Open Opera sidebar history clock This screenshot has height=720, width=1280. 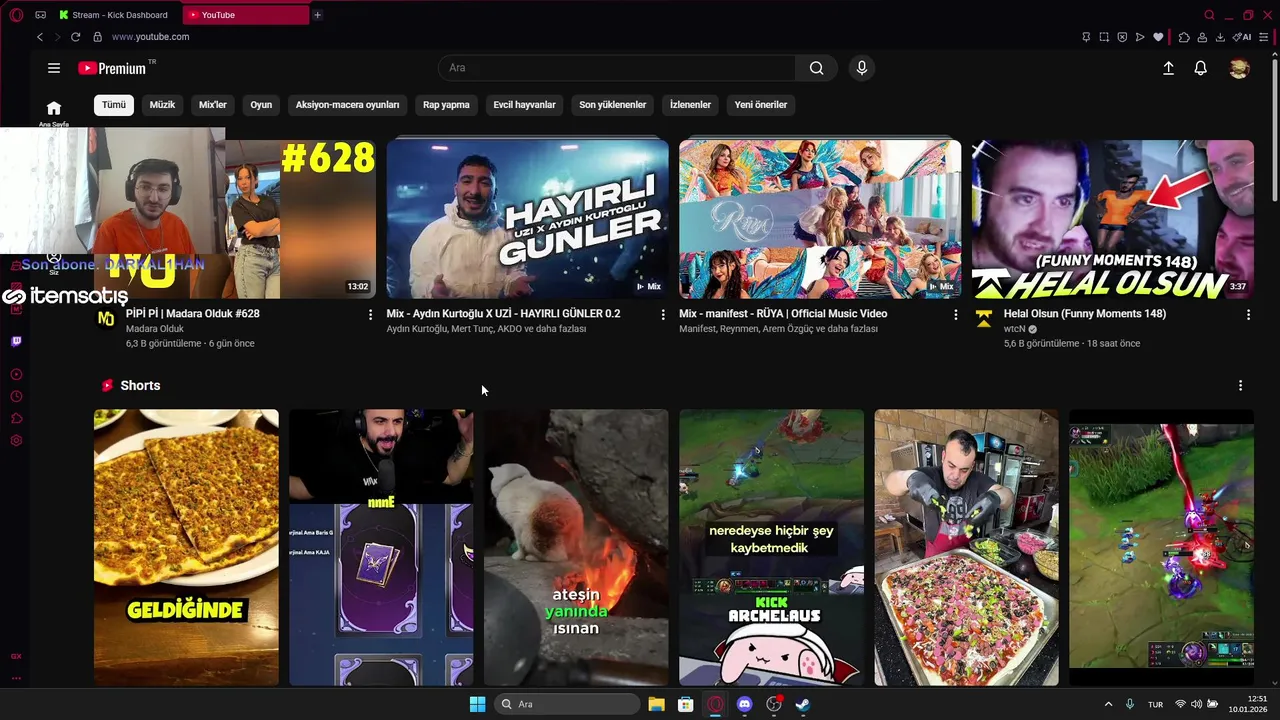click(x=16, y=396)
